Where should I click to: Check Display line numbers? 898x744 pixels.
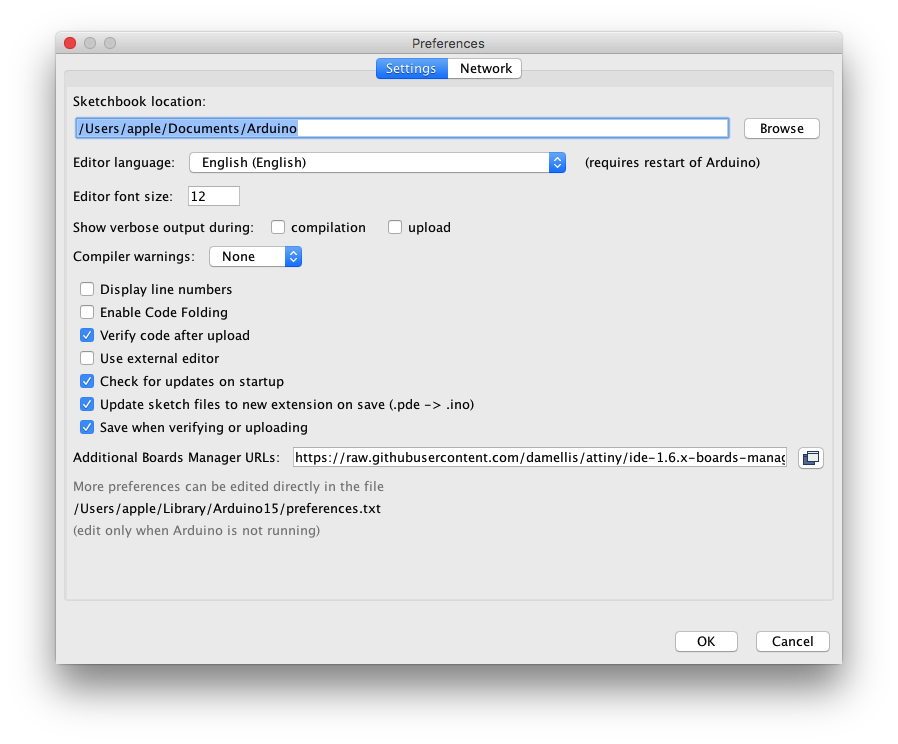pyautogui.click(x=87, y=289)
